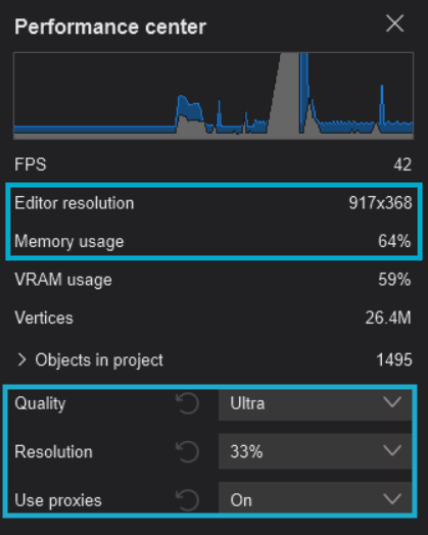This screenshot has height=535, width=428.
Task: Click the Quality dropdown chevron arrow
Action: tap(392, 402)
